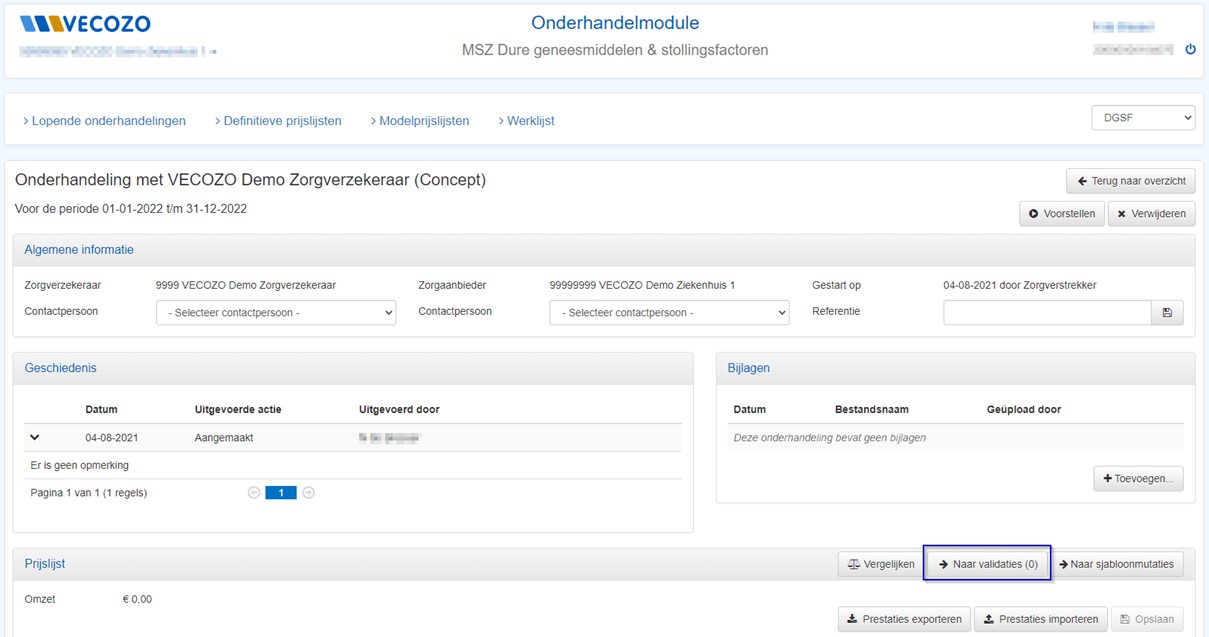This screenshot has height=637, width=1209.
Task: Click Toevoegen button in Bijlagen
Action: point(1139,479)
